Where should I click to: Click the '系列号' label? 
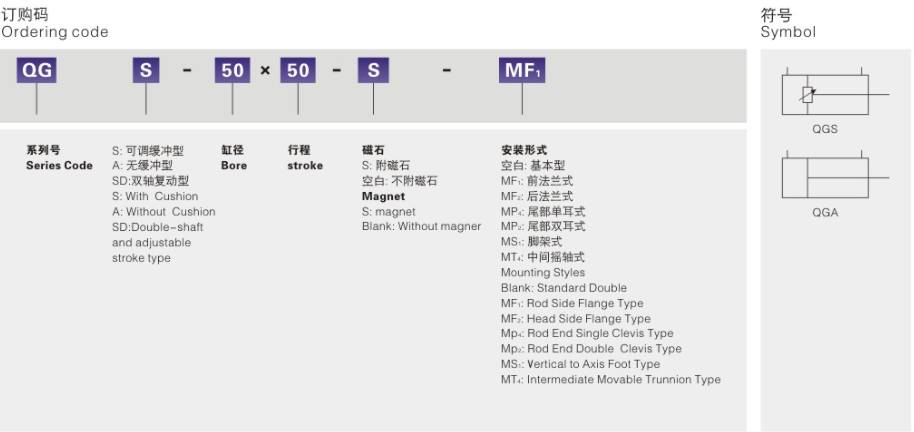pyautogui.click(x=43, y=150)
